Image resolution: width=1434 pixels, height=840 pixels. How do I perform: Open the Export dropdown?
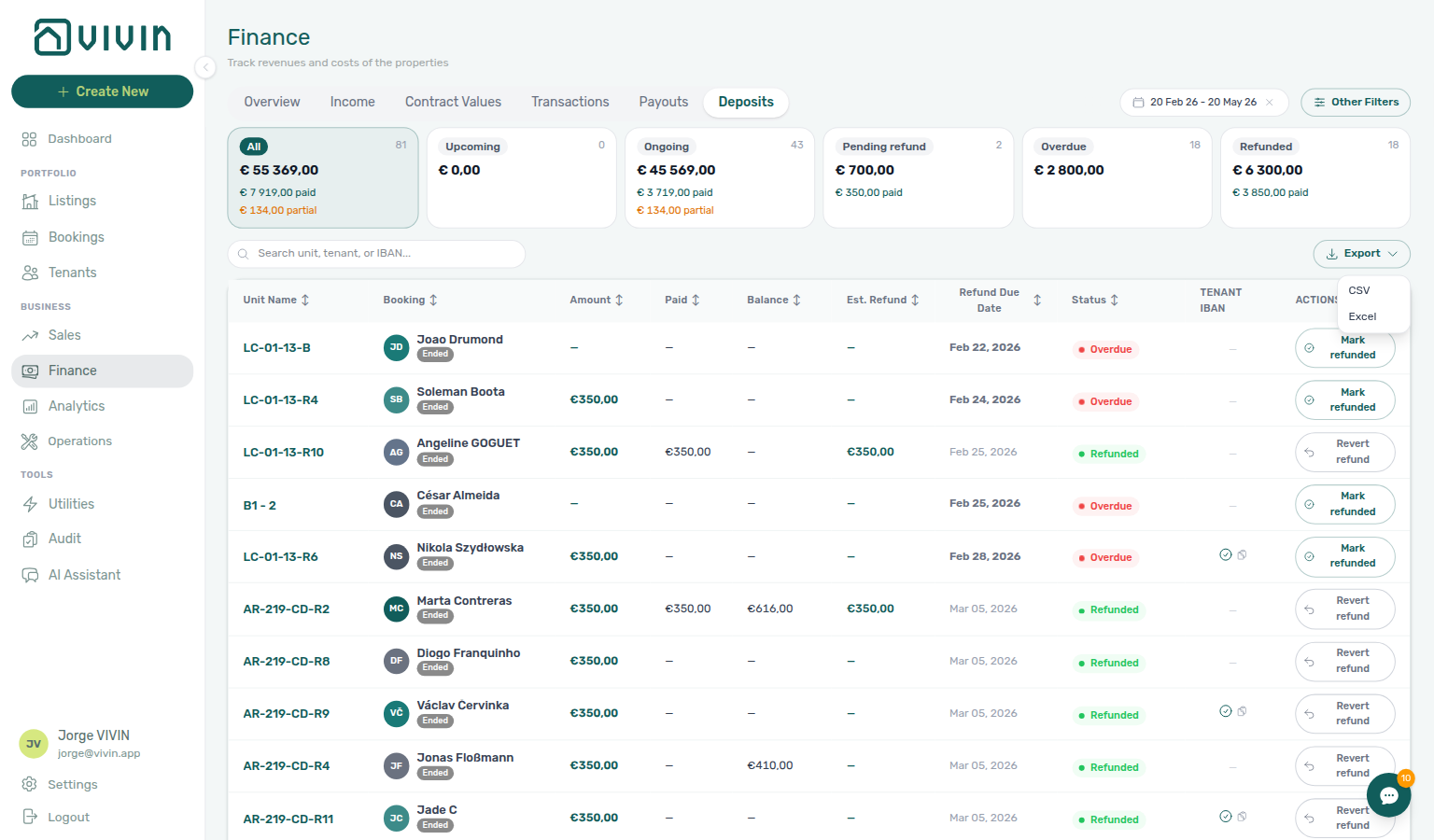tap(1362, 254)
